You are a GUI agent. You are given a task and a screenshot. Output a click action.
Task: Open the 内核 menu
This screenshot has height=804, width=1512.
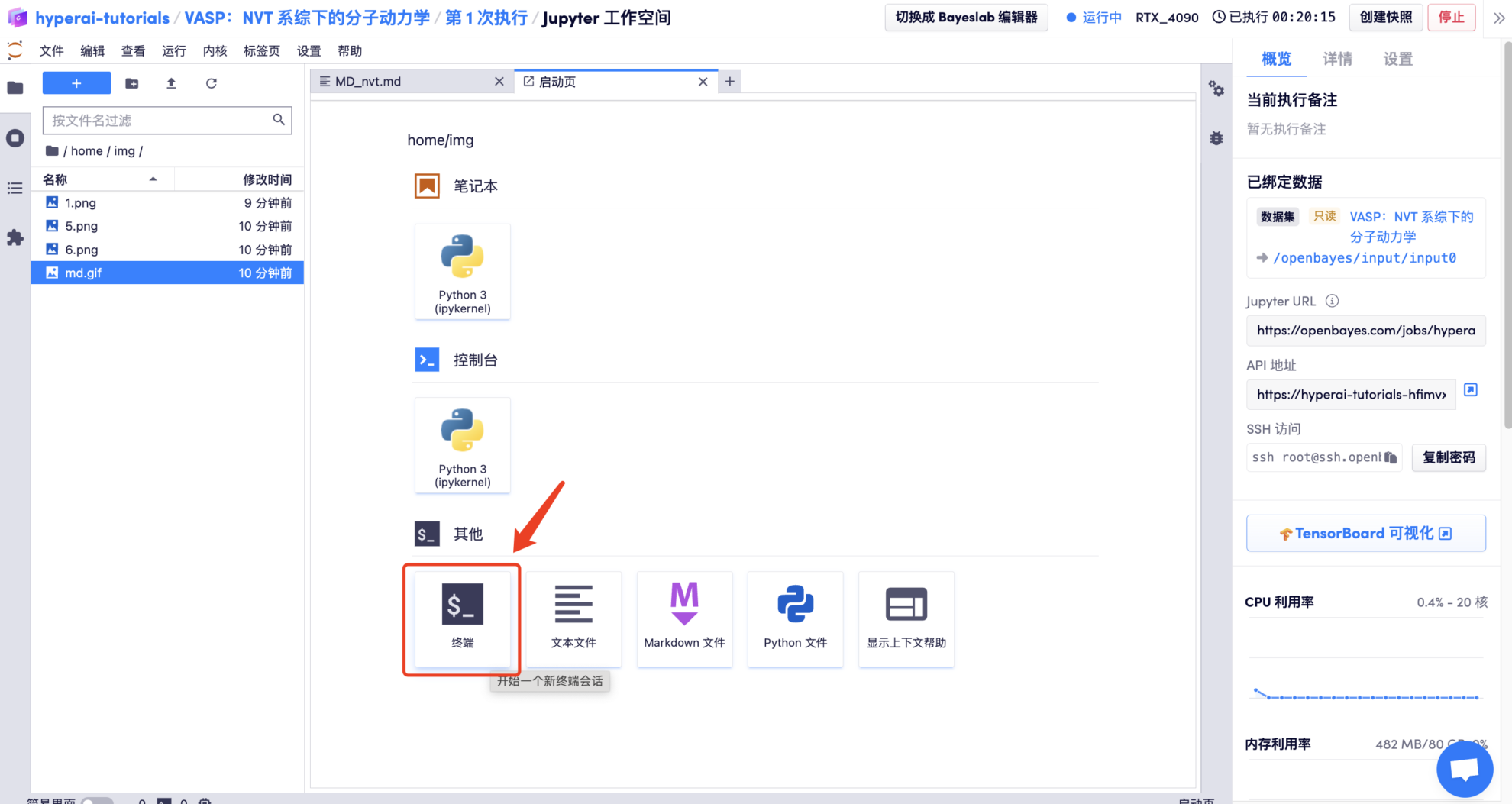tap(215, 51)
